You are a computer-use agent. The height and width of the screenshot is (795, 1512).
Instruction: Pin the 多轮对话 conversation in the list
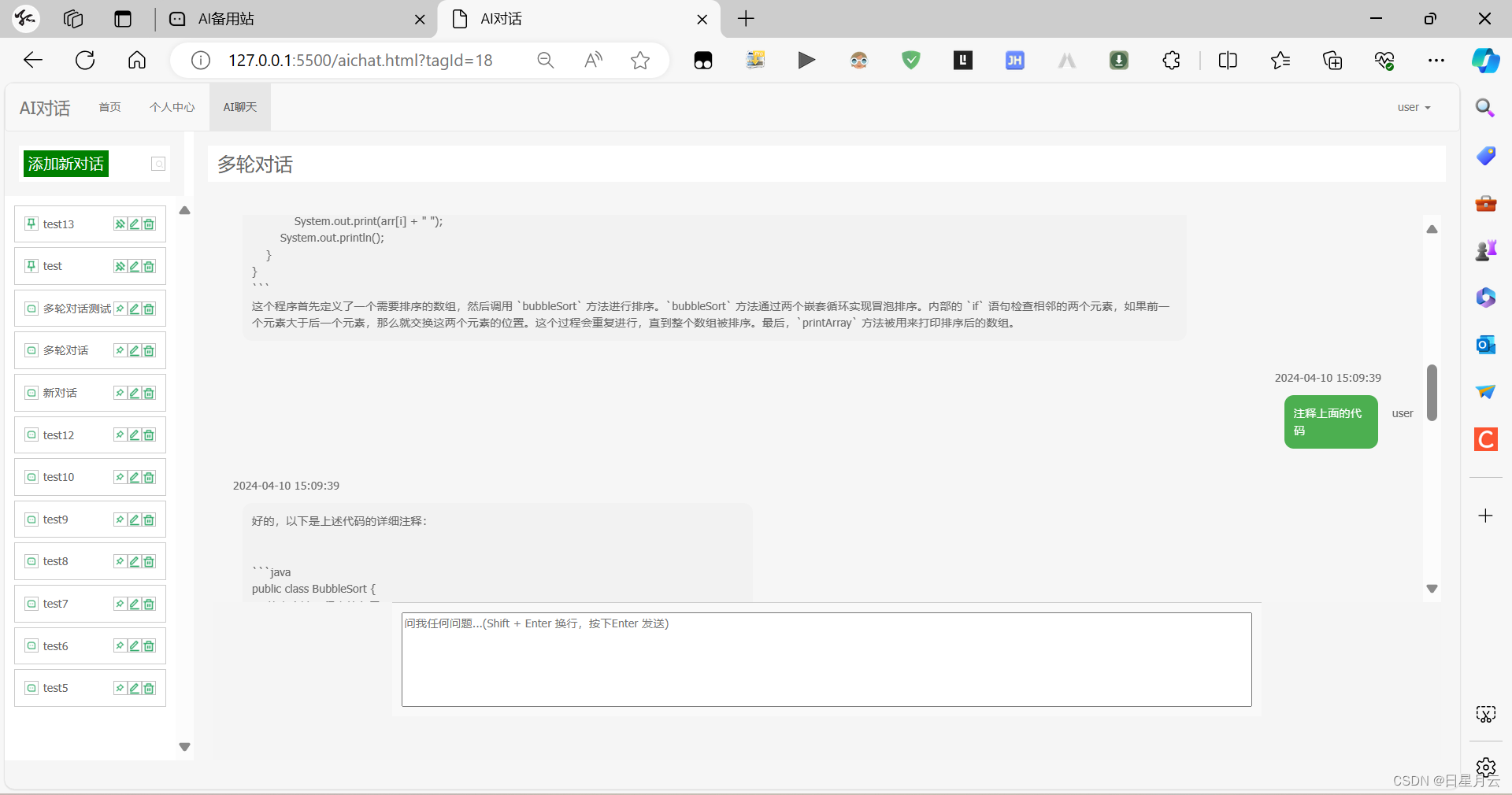tap(120, 350)
